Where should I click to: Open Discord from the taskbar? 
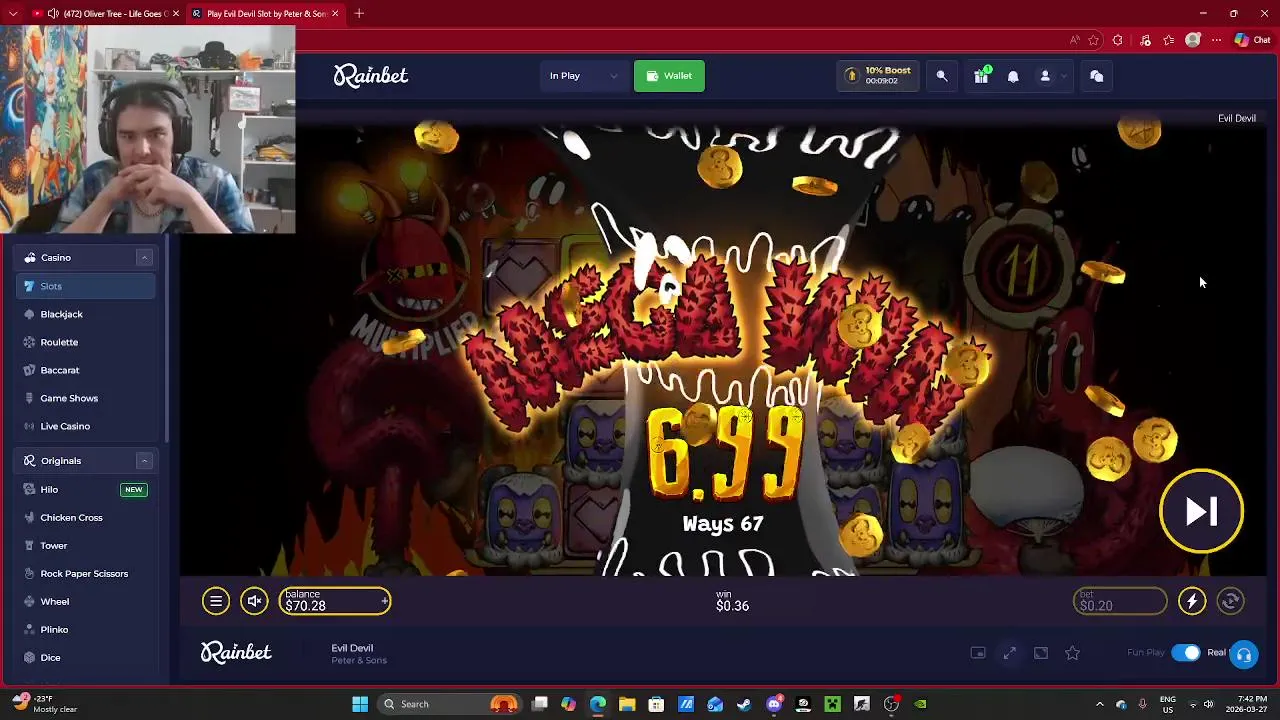coord(774,704)
